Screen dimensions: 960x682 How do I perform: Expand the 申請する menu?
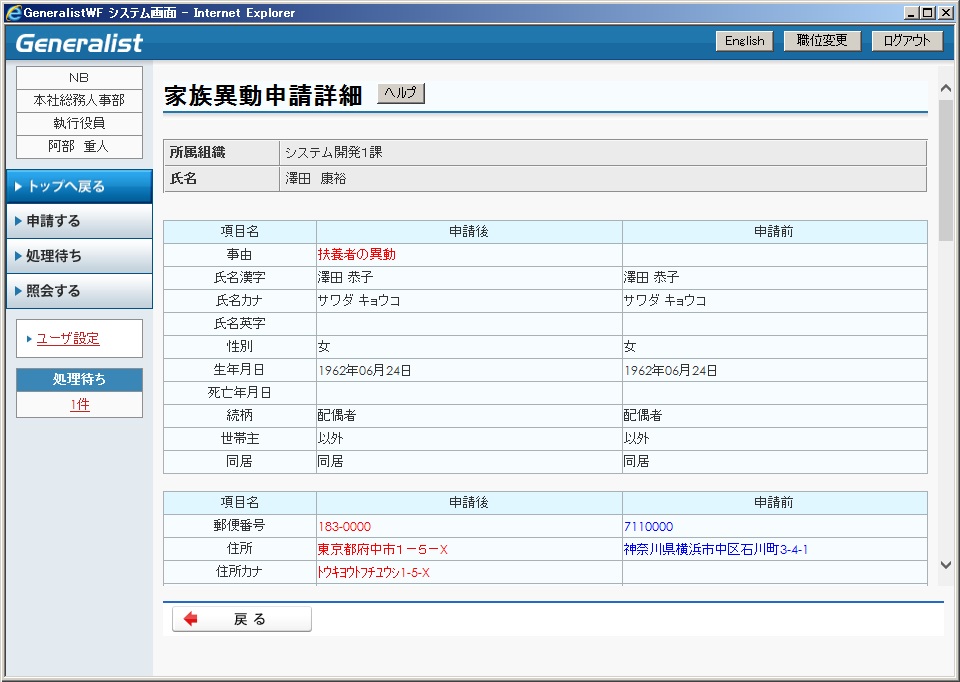(78, 221)
